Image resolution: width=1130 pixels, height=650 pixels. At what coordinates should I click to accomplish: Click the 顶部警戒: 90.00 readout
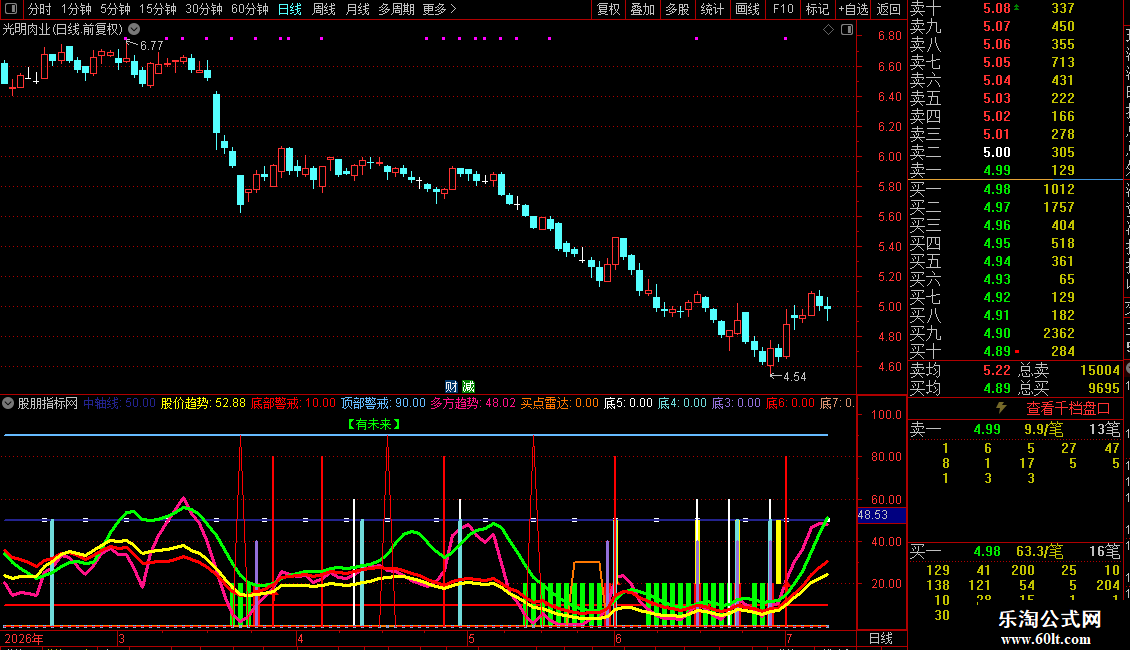click(383, 403)
